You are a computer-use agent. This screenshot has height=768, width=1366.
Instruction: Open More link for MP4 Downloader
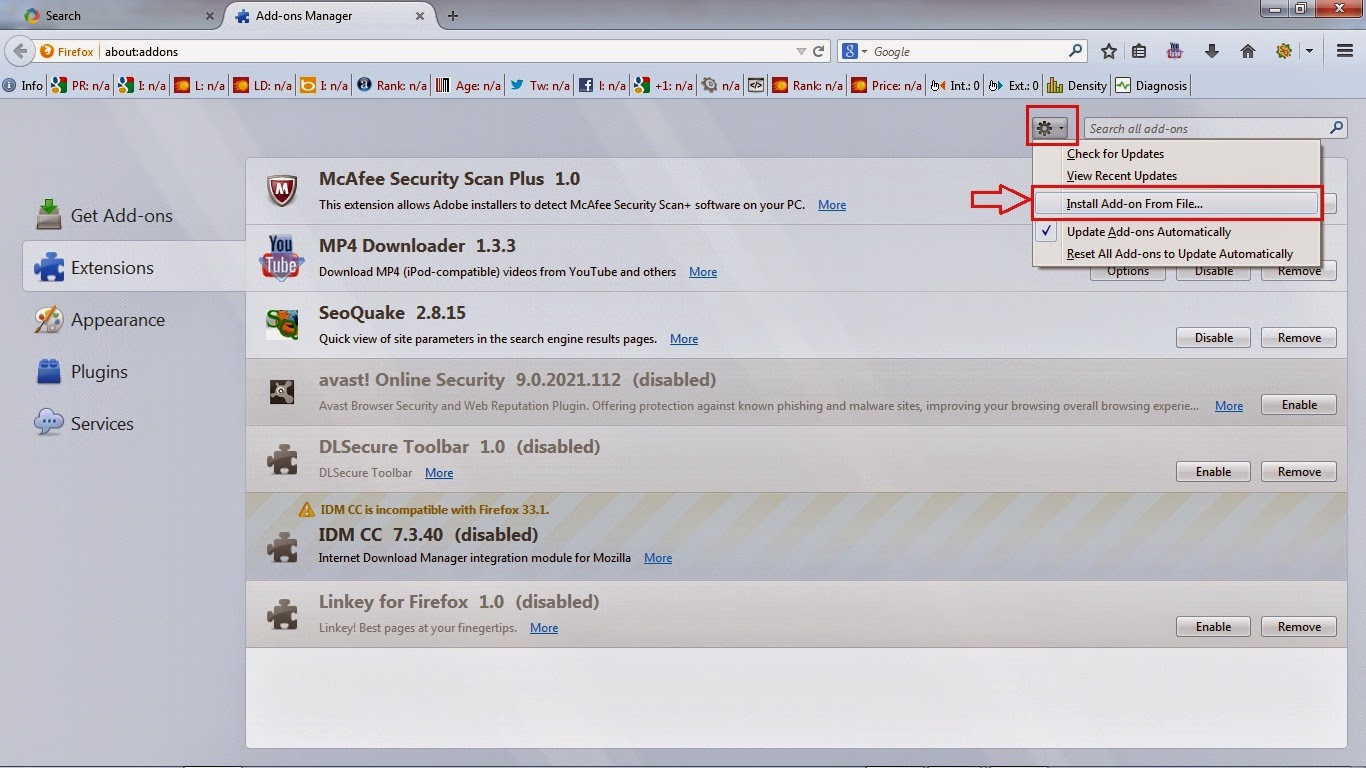[703, 272]
